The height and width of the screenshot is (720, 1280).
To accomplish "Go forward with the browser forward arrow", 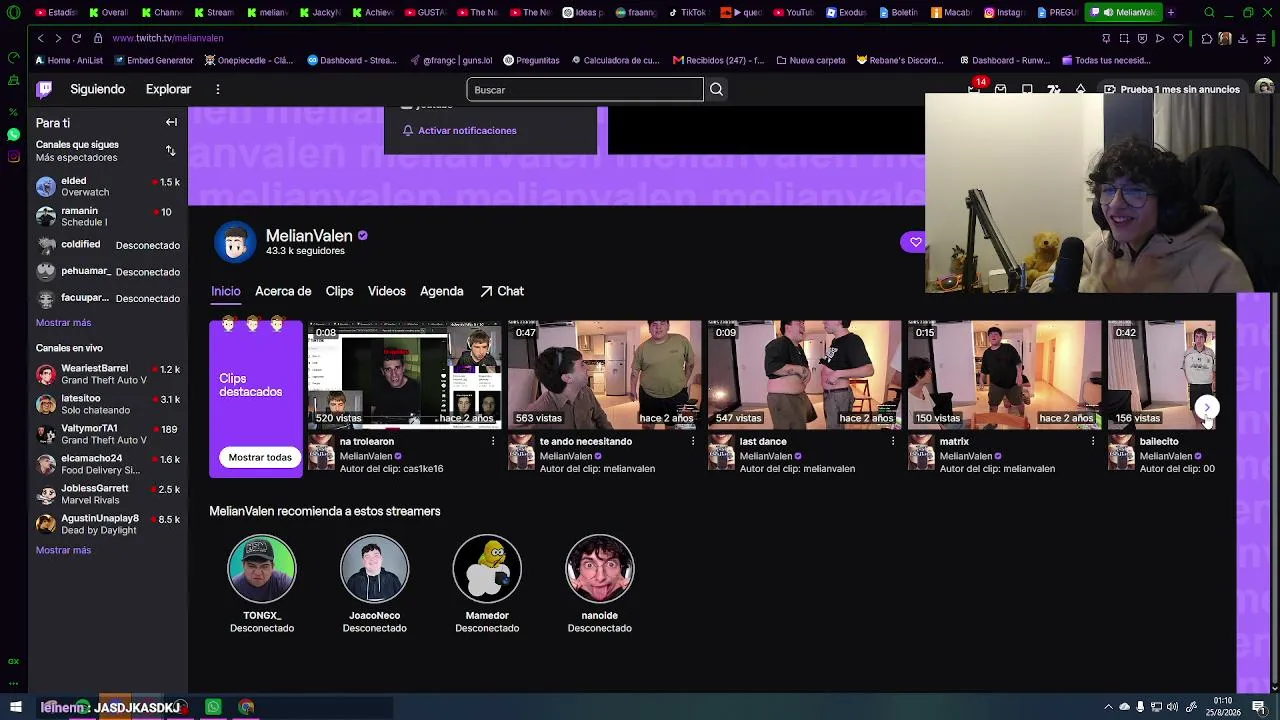I will pos(58,38).
